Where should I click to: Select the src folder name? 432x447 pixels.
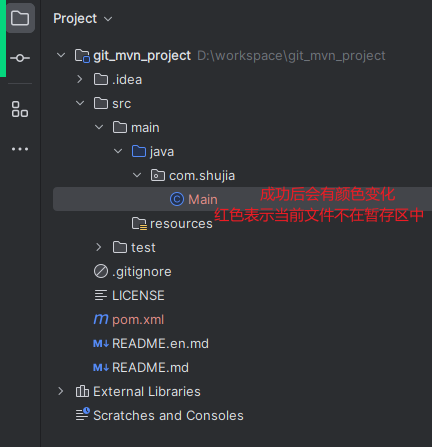click(x=122, y=104)
